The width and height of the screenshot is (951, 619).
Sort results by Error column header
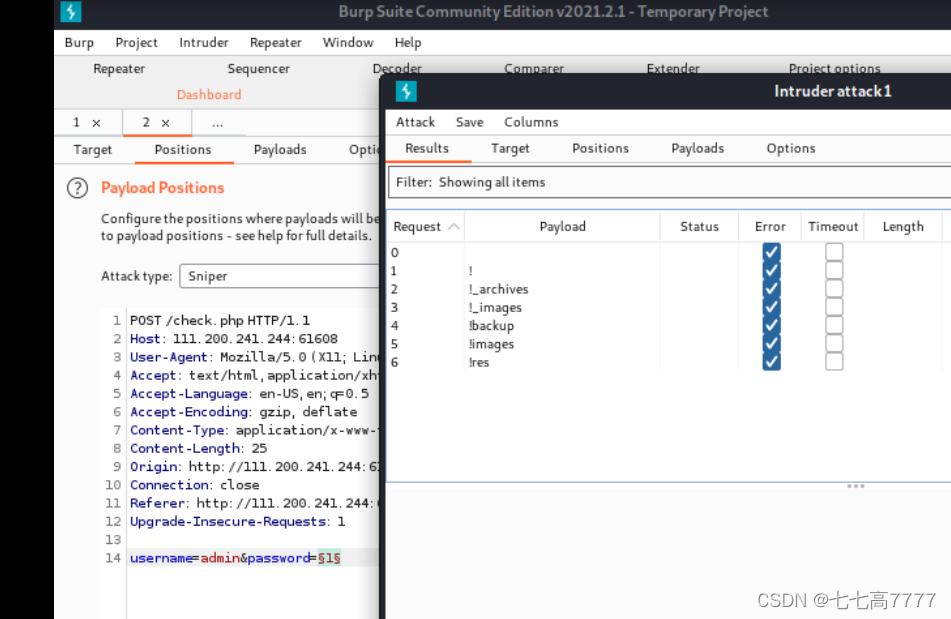770,227
